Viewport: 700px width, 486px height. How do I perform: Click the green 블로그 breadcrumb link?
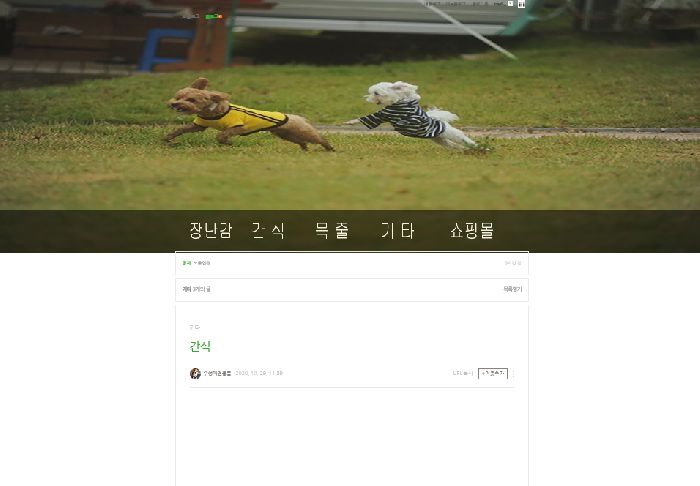click(x=187, y=263)
